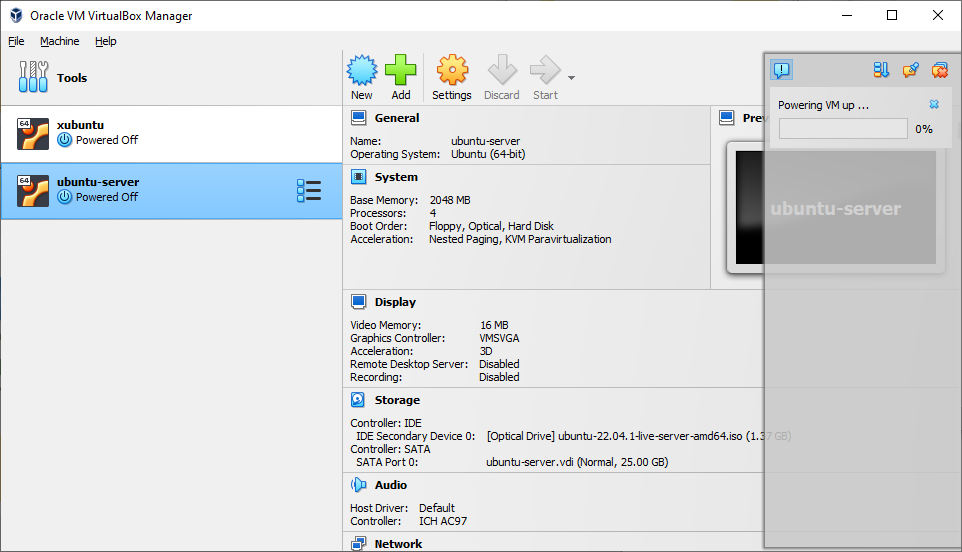Click the General section monitor icon
Image resolution: width=962 pixels, height=552 pixels.
coord(358,117)
